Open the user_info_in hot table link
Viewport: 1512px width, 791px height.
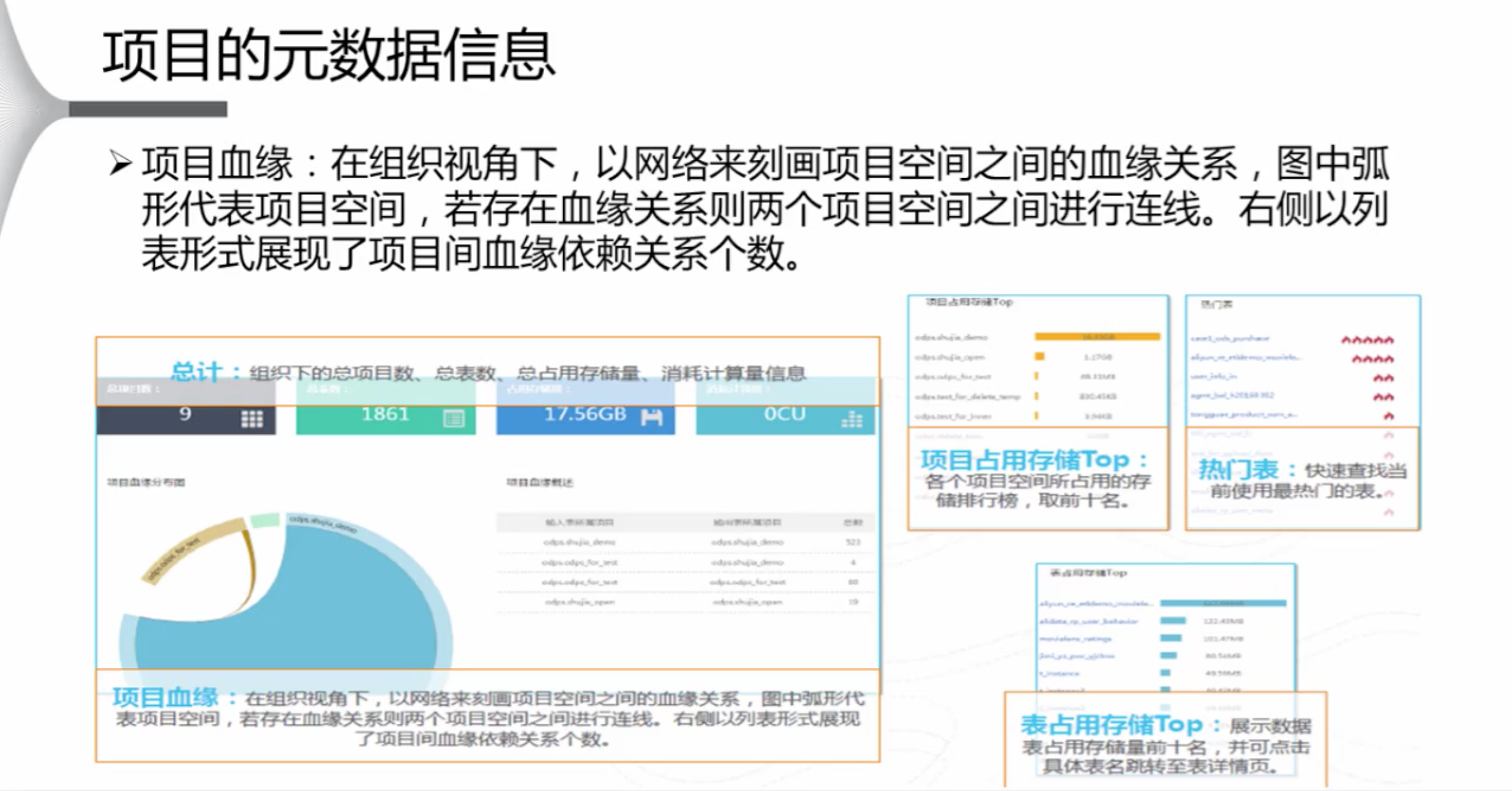1213,377
